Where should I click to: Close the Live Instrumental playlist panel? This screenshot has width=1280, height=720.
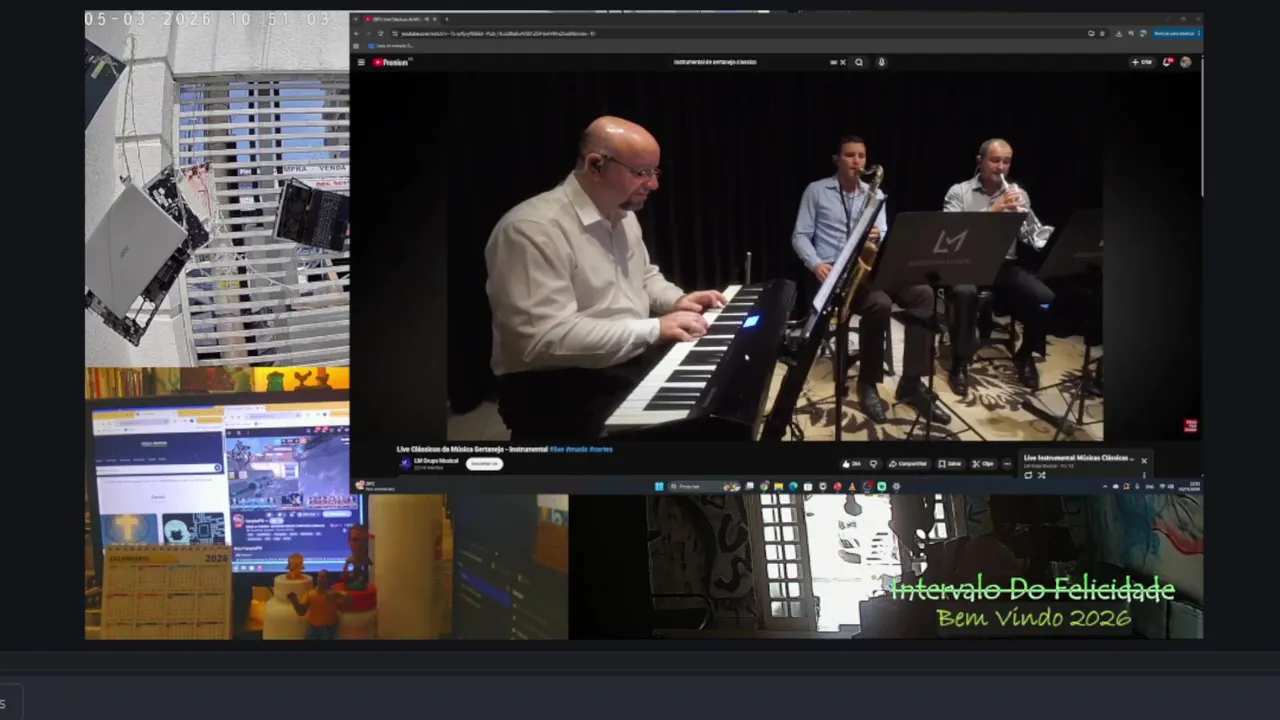click(1144, 461)
